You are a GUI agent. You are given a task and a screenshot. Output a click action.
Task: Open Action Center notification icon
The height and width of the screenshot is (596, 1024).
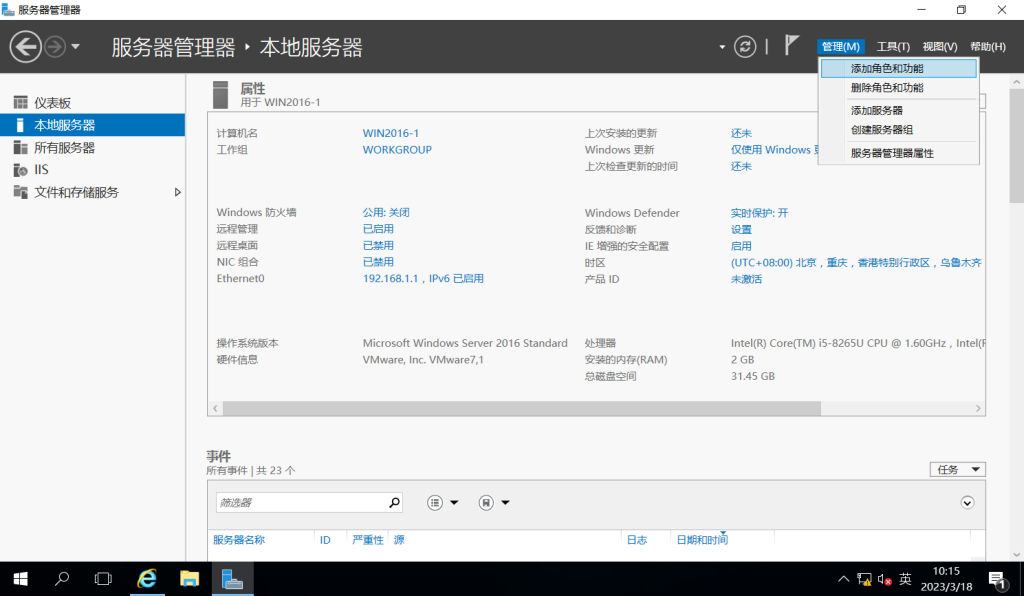pyautogui.click(x=997, y=579)
